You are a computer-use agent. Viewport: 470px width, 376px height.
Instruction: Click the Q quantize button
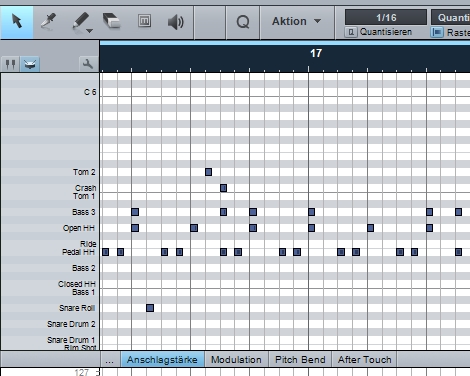(243, 22)
